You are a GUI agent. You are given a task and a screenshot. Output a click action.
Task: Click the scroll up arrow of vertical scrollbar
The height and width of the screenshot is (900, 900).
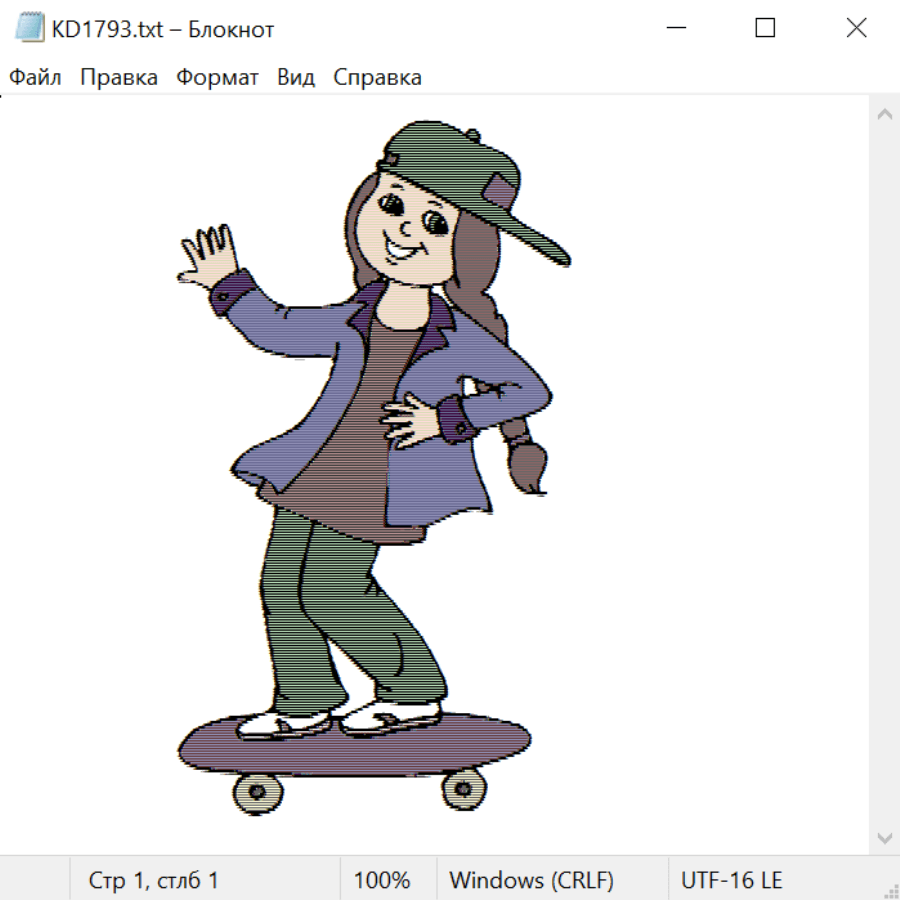point(884,115)
